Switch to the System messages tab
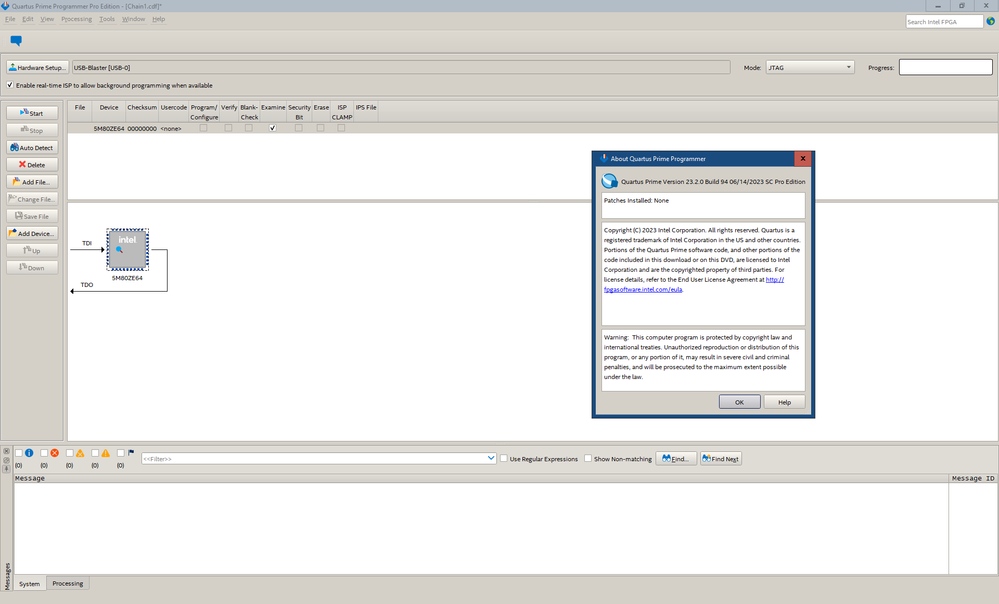The image size is (999, 604). coord(29,584)
